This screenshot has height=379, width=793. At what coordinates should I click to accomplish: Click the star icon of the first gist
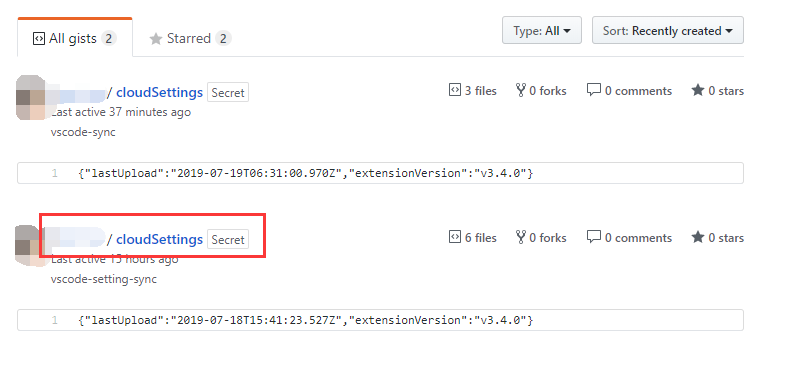[x=698, y=90]
